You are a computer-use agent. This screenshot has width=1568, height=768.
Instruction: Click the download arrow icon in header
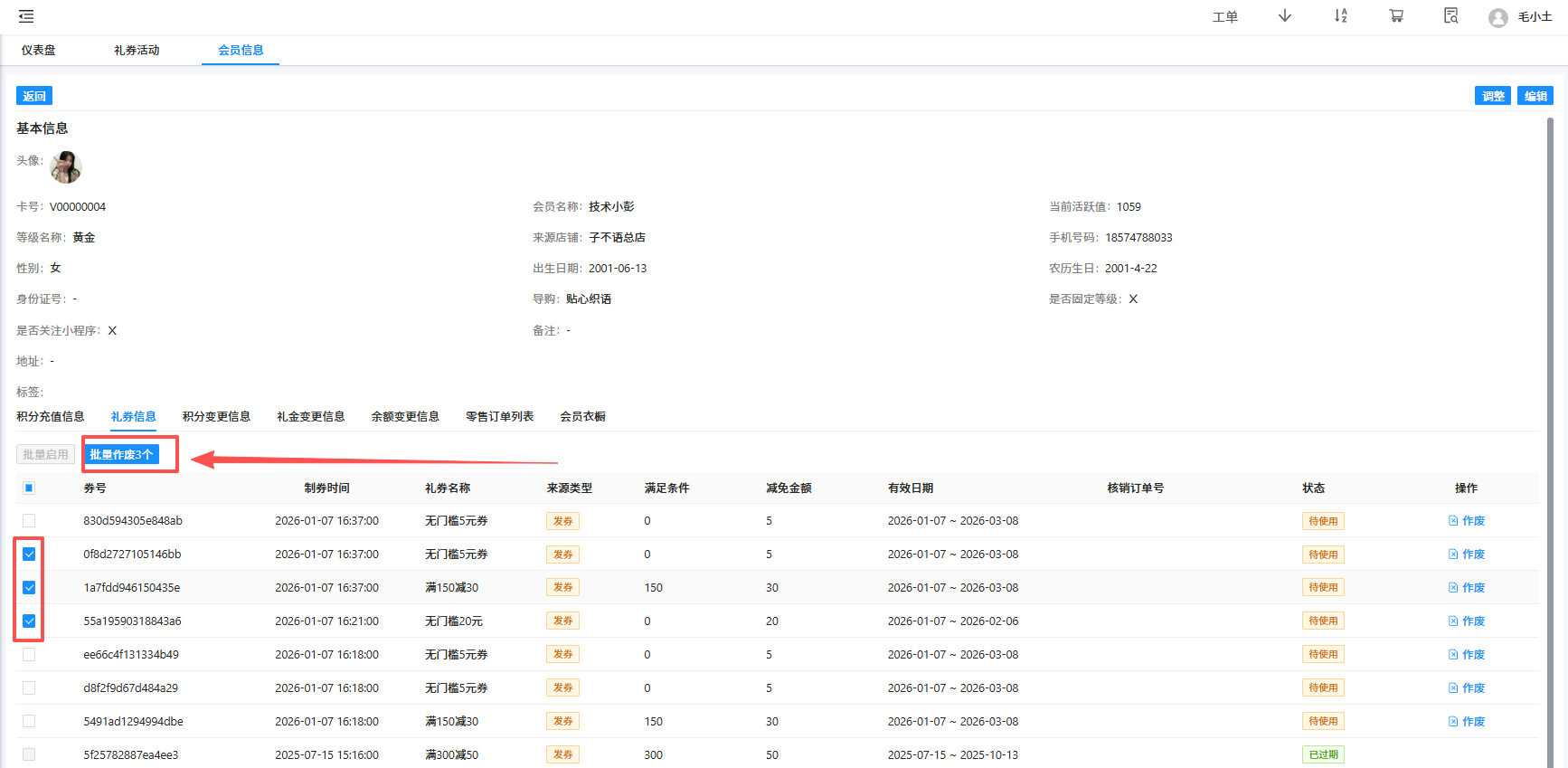coord(1284,16)
